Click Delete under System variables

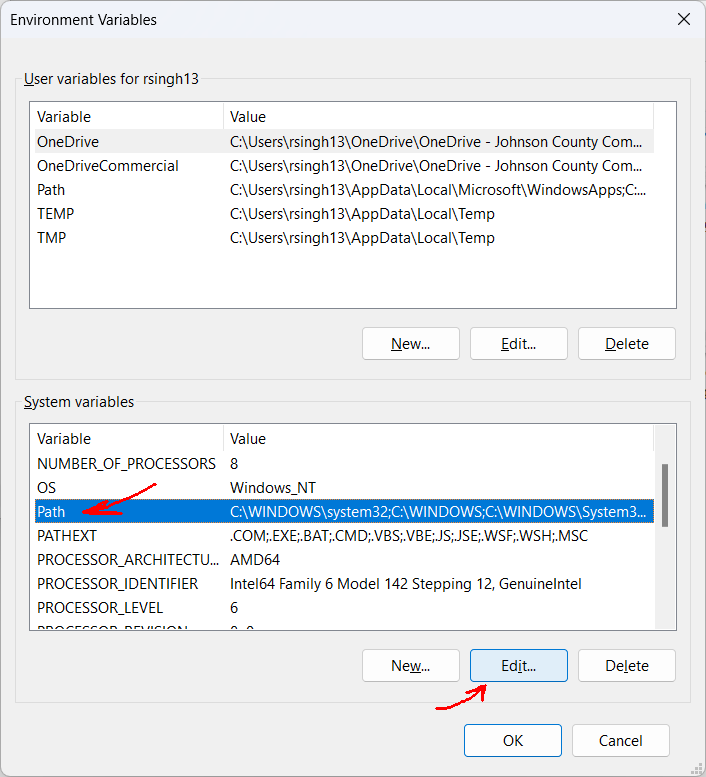click(x=627, y=666)
